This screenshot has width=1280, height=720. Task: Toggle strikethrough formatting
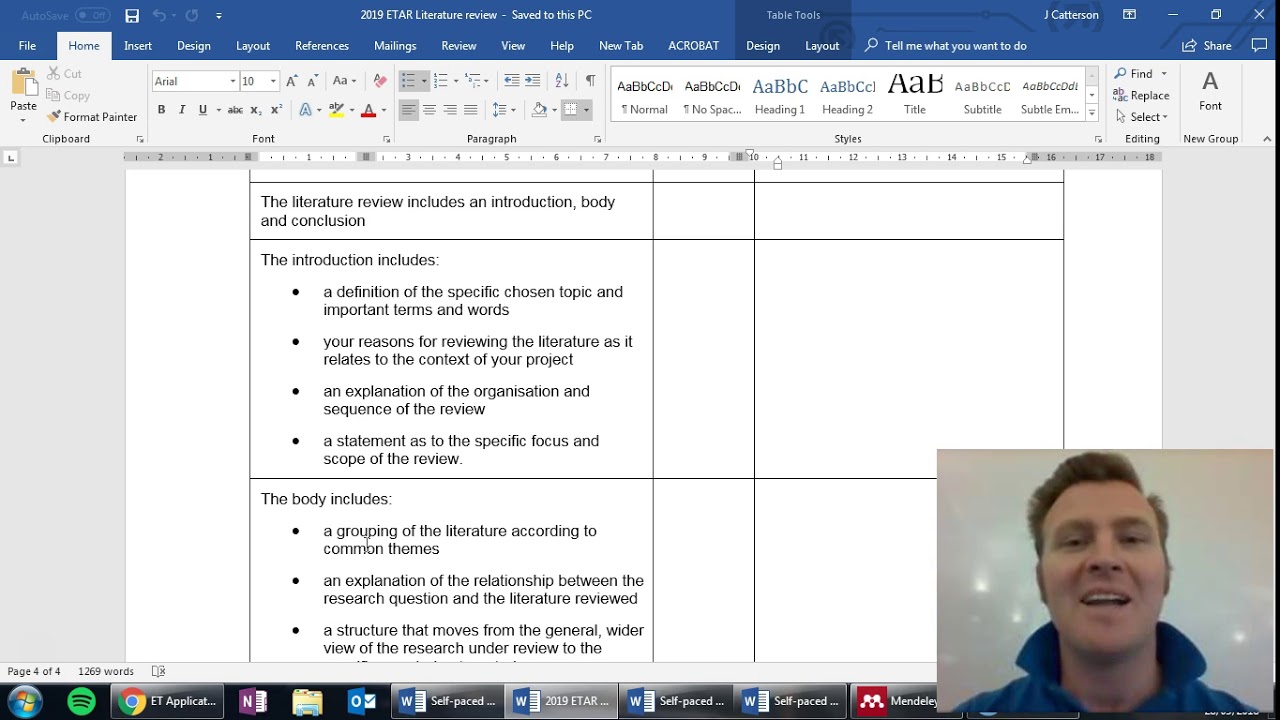pos(235,110)
